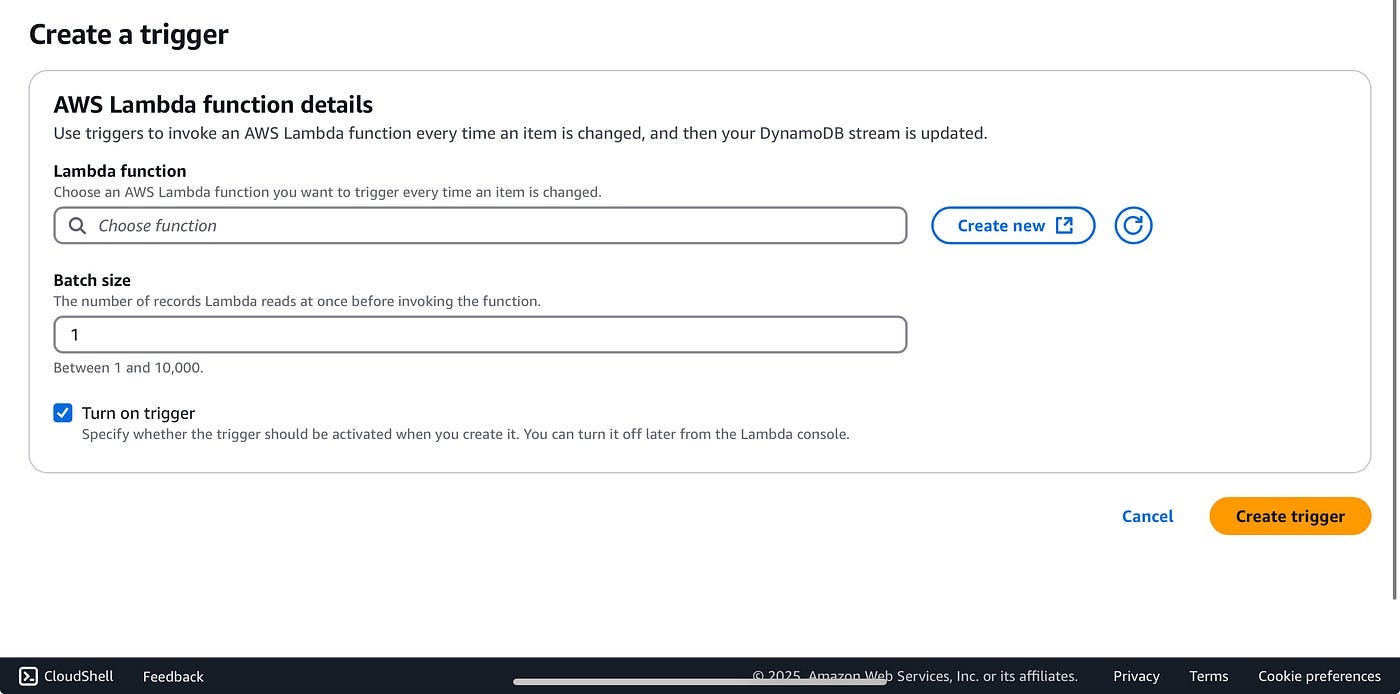The height and width of the screenshot is (694, 1400).
Task: Click the "Turn on trigger" label text
Action: tap(138, 413)
